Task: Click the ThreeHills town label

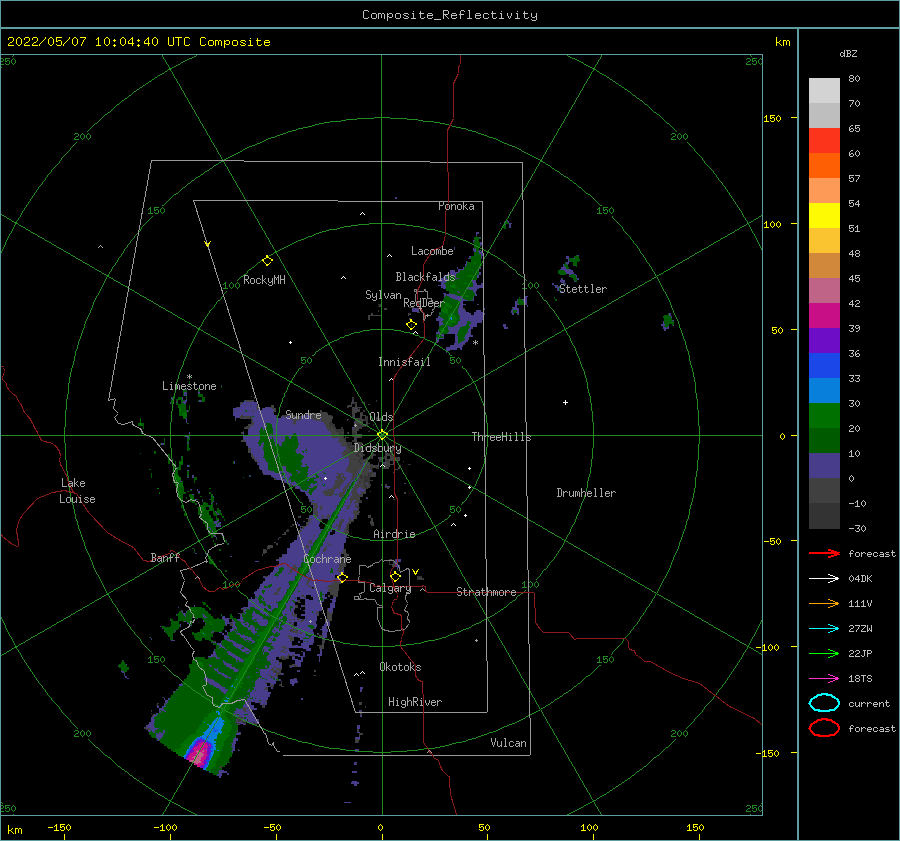Action: pyautogui.click(x=501, y=437)
